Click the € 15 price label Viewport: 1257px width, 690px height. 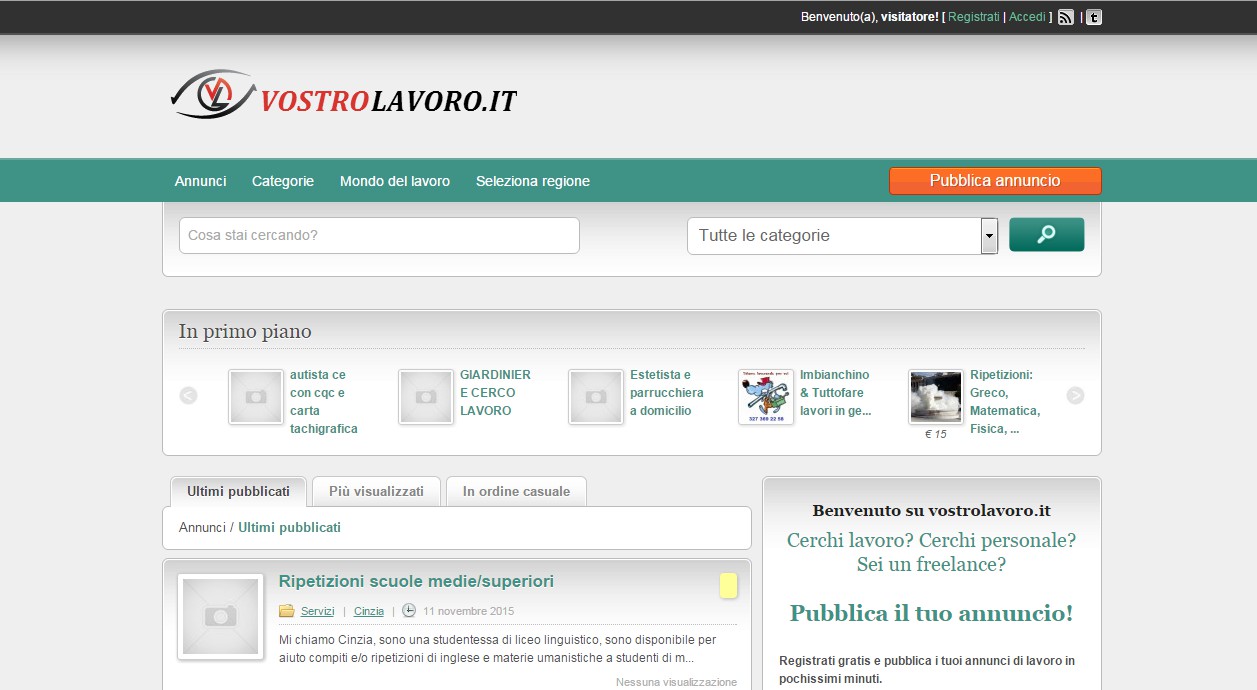936,434
